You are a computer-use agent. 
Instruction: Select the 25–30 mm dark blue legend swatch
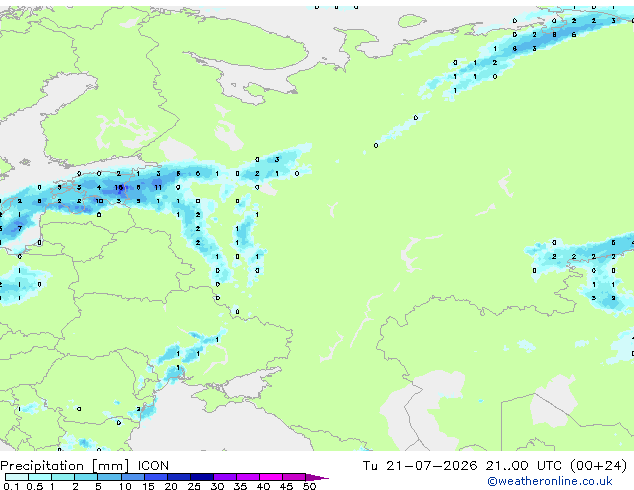[x=202, y=477]
